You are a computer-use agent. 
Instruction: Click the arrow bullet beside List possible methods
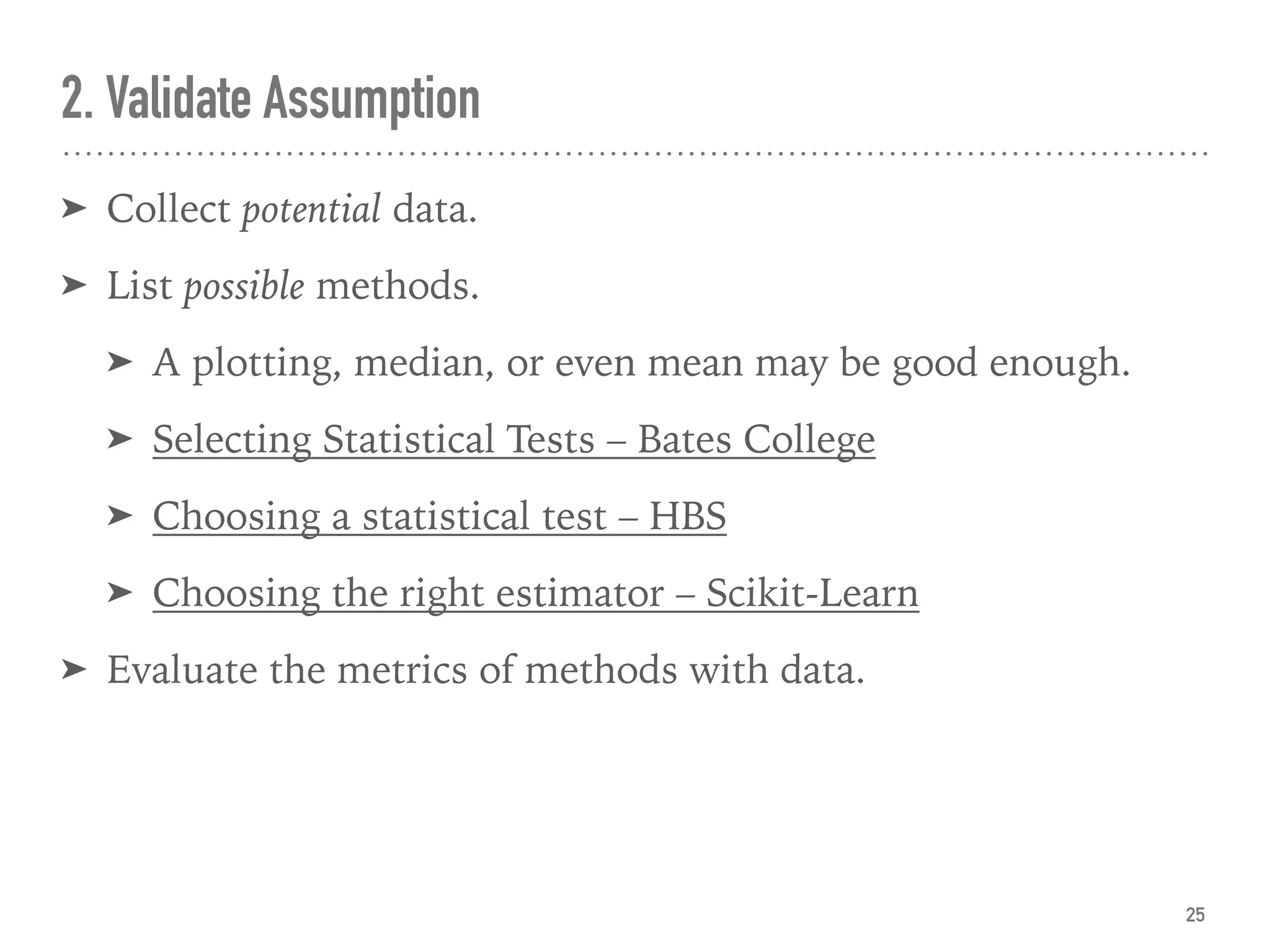(74, 286)
